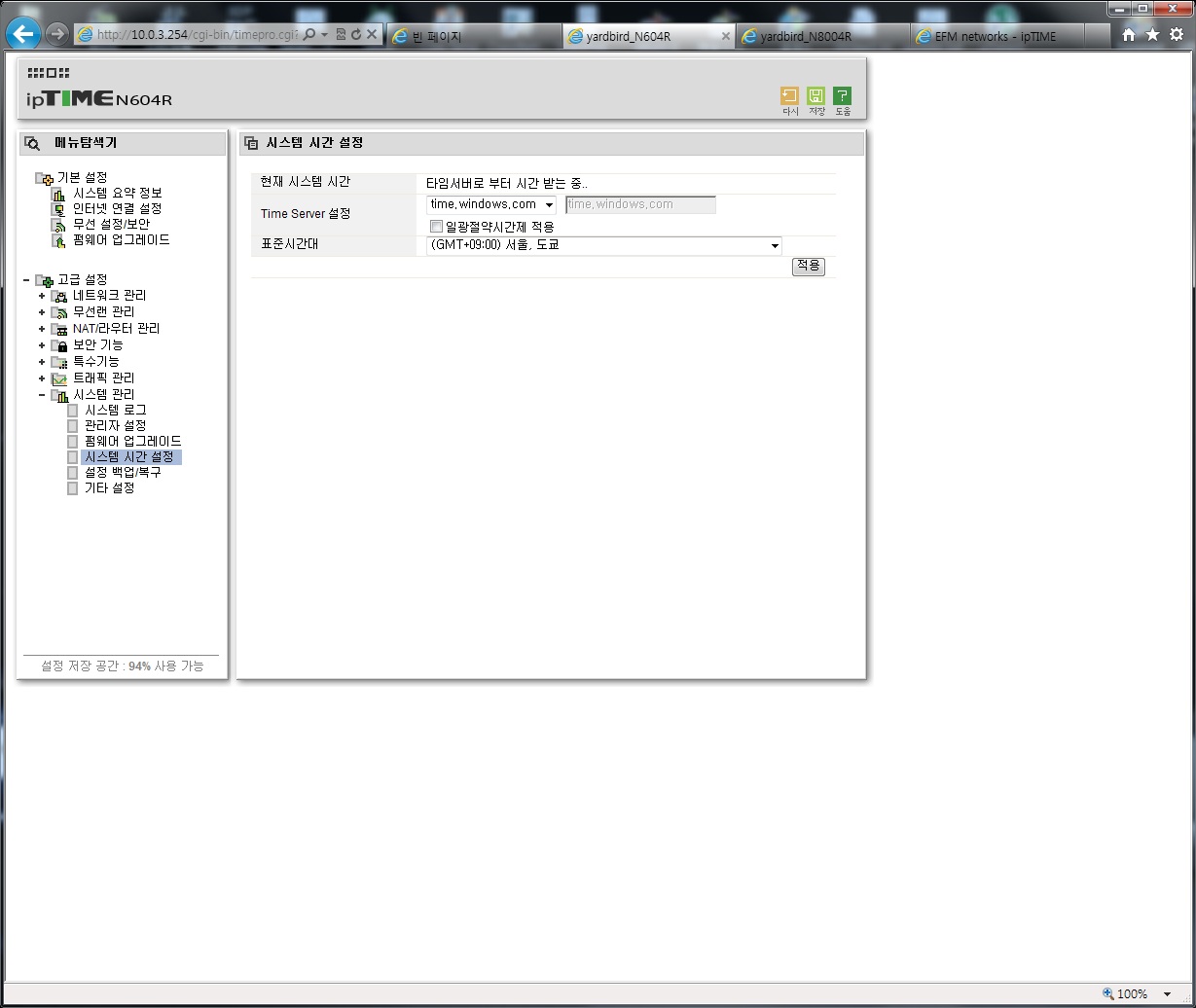The image size is (1196, 1008).
Task: Switch to the 빈 페이지 browser tab
Action: 474,36
